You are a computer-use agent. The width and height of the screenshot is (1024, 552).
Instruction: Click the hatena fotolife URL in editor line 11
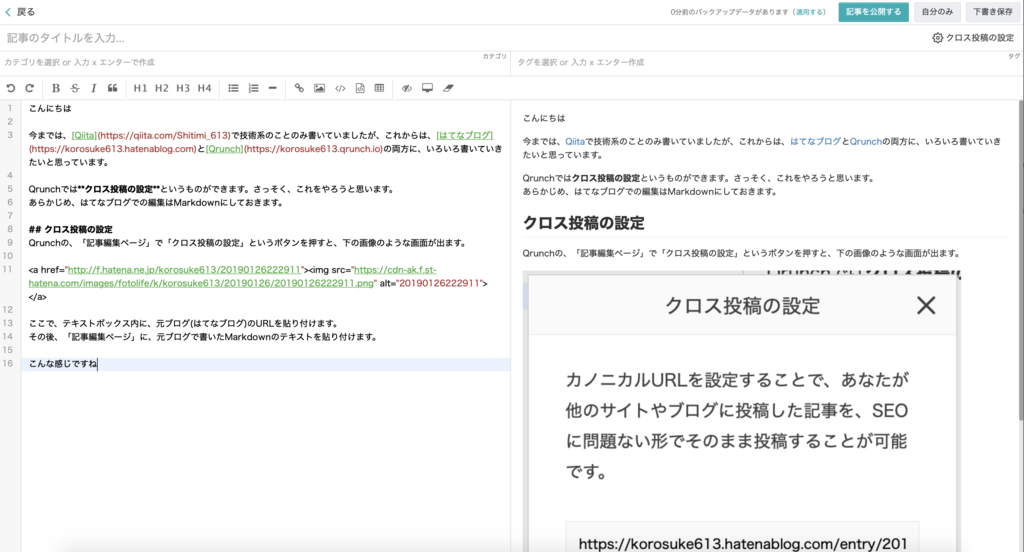pos(184,270)
